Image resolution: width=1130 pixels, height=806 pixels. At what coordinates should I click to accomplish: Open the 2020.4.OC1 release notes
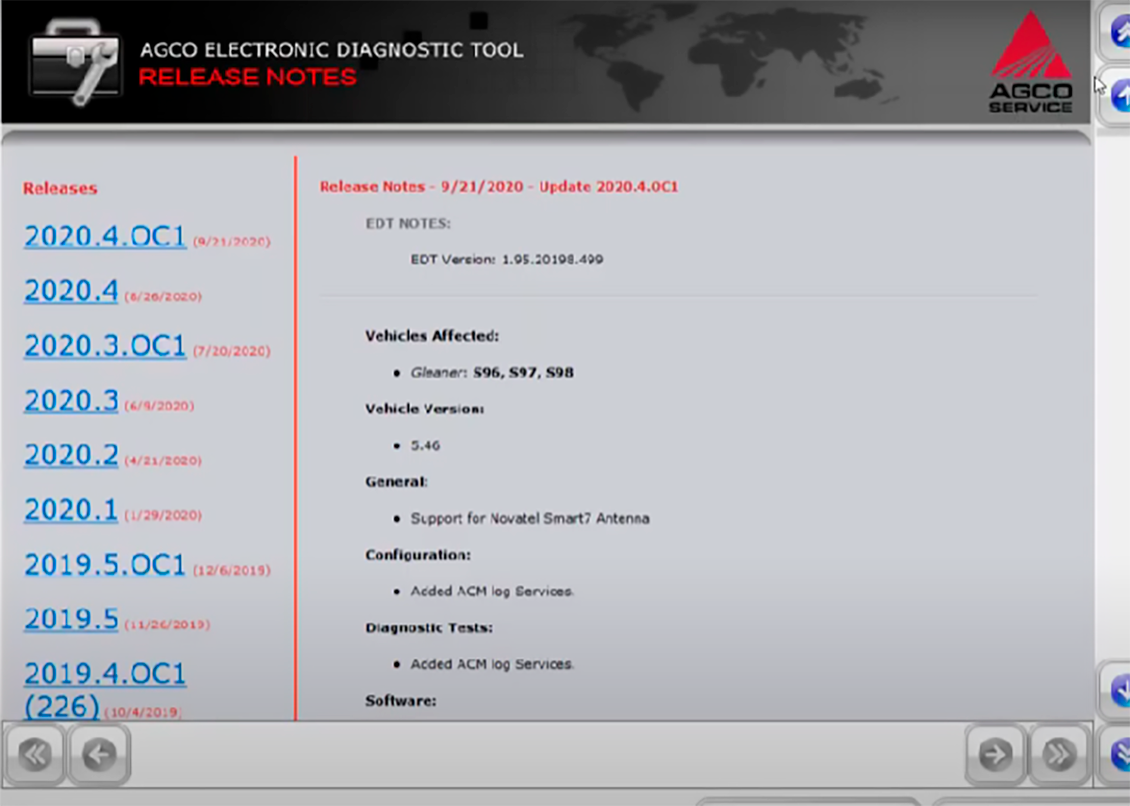[104, 236]
